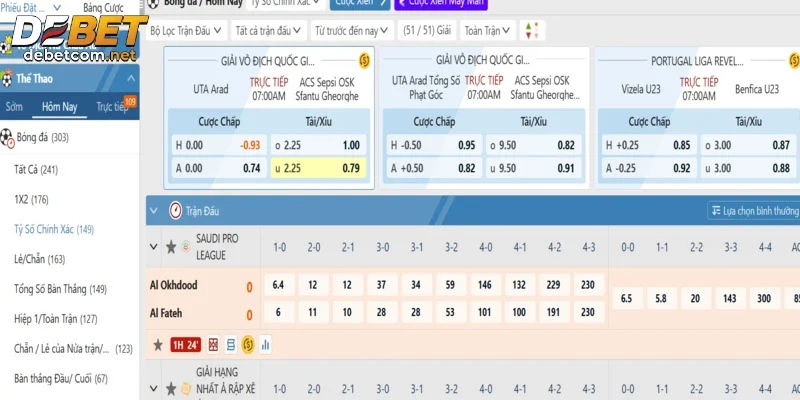Screen dimensions: 800x400
Task: Open the bar chart statistics icon
Action: pyautogui.click(x=266, y=345)
